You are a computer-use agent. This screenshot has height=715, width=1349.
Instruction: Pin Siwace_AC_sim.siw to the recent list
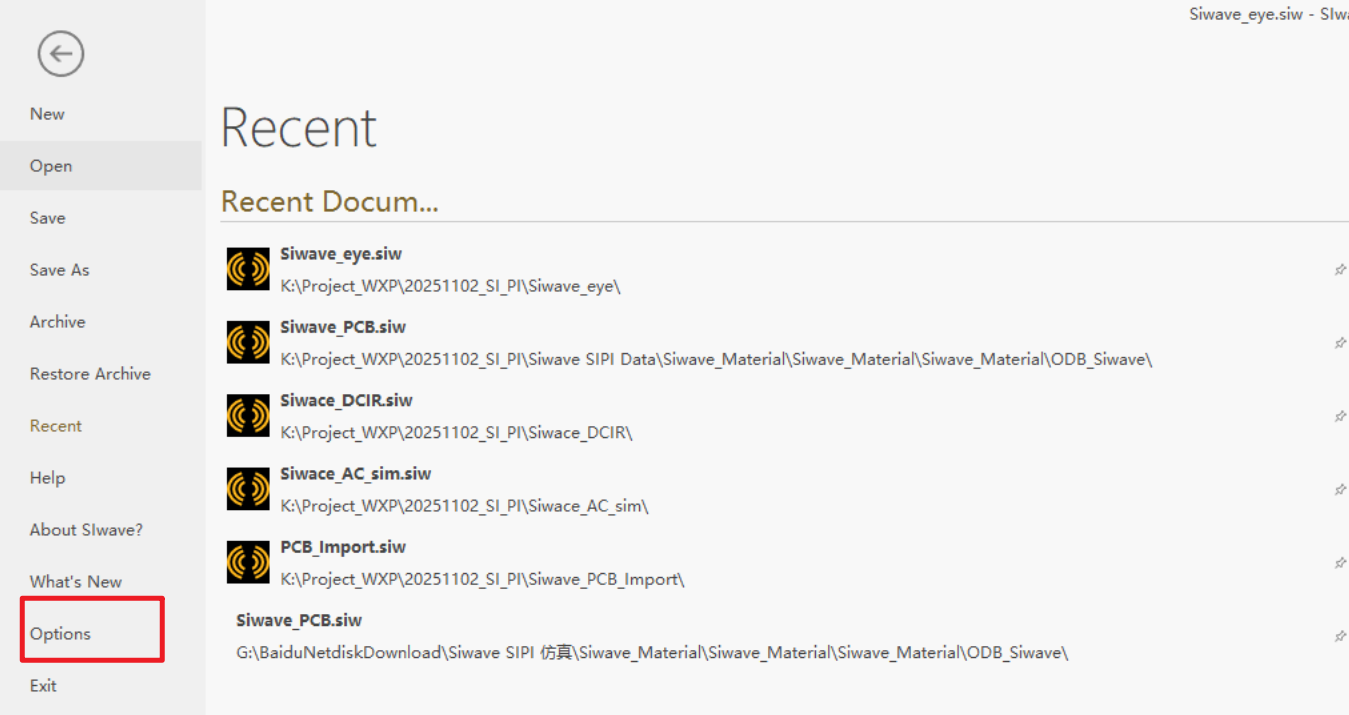click(x=1340, y=489)
